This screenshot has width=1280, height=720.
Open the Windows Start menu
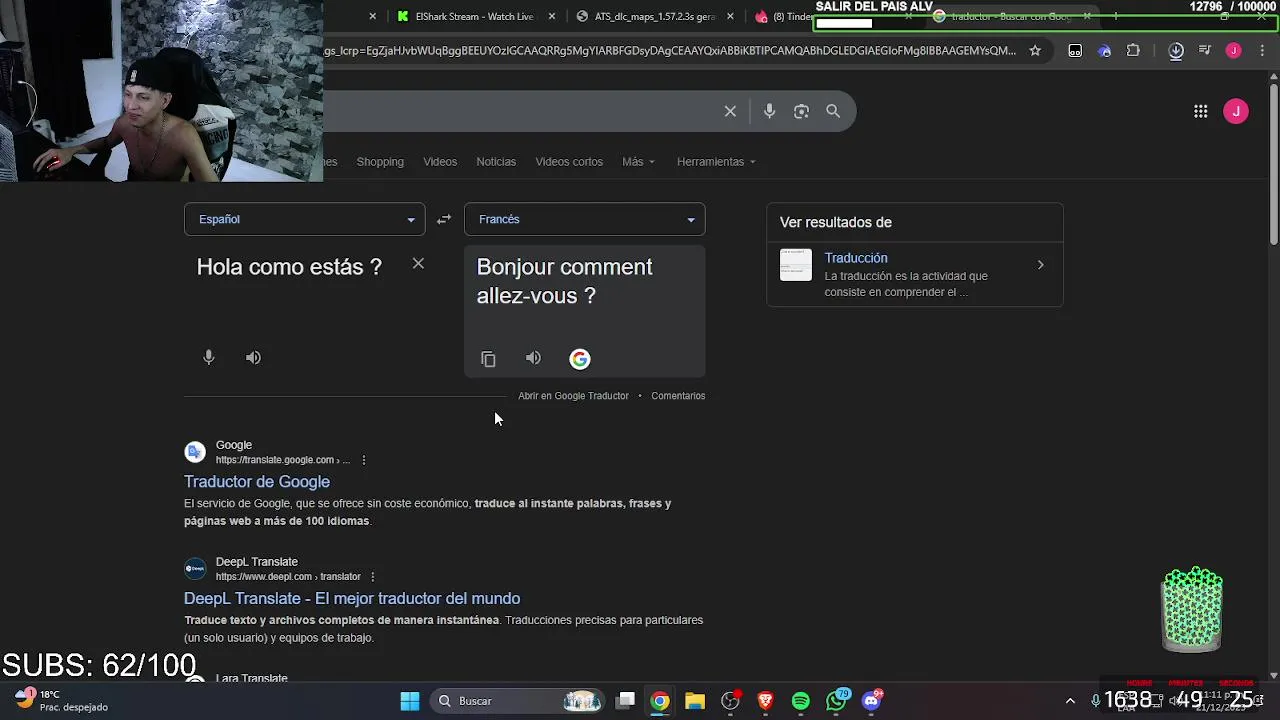click(410, 701)
